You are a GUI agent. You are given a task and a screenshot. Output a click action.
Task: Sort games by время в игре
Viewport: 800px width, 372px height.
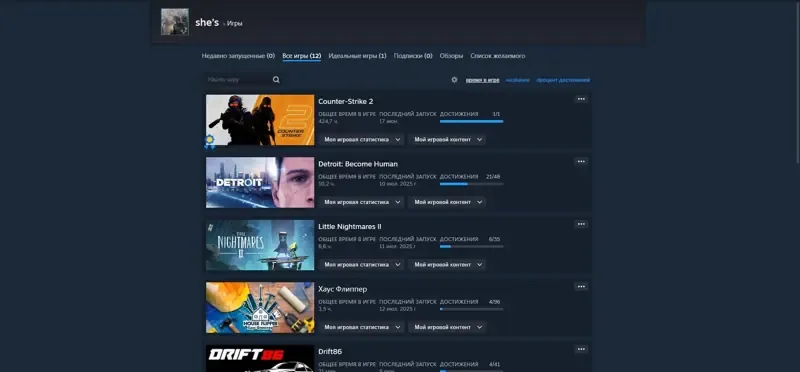482,80
